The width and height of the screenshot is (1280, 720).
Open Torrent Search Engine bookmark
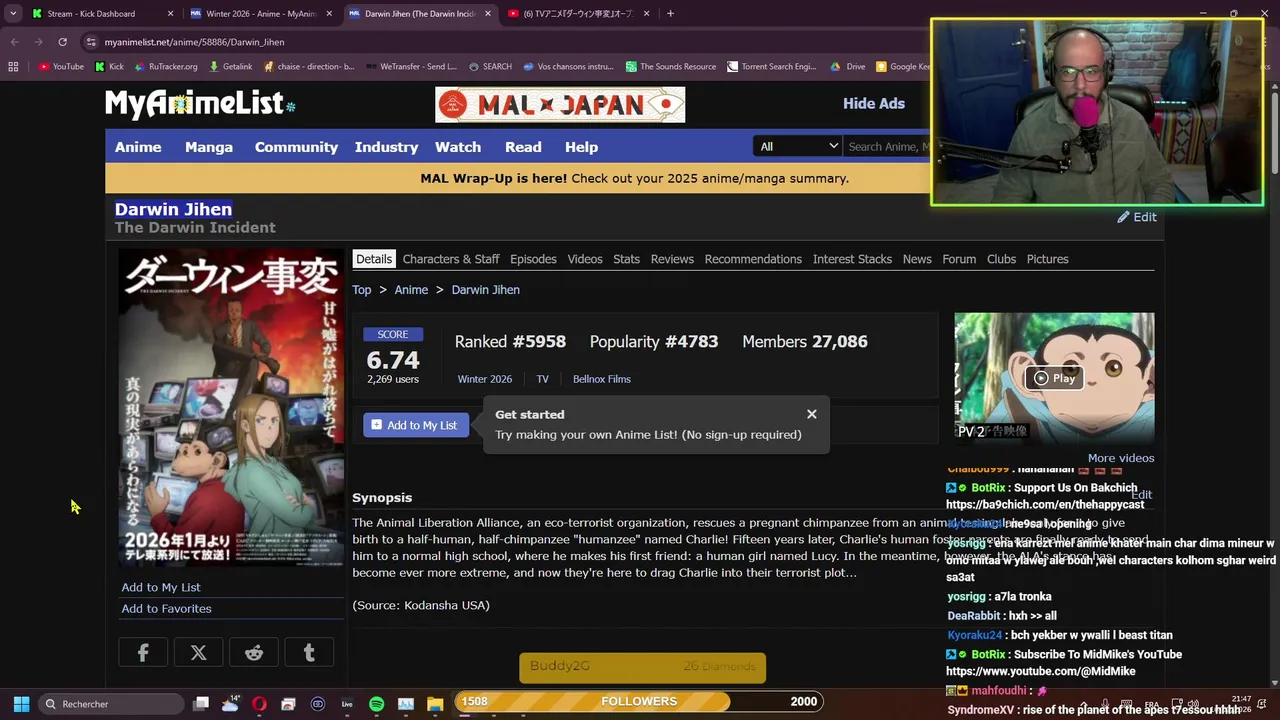click(x=772, y=67)
